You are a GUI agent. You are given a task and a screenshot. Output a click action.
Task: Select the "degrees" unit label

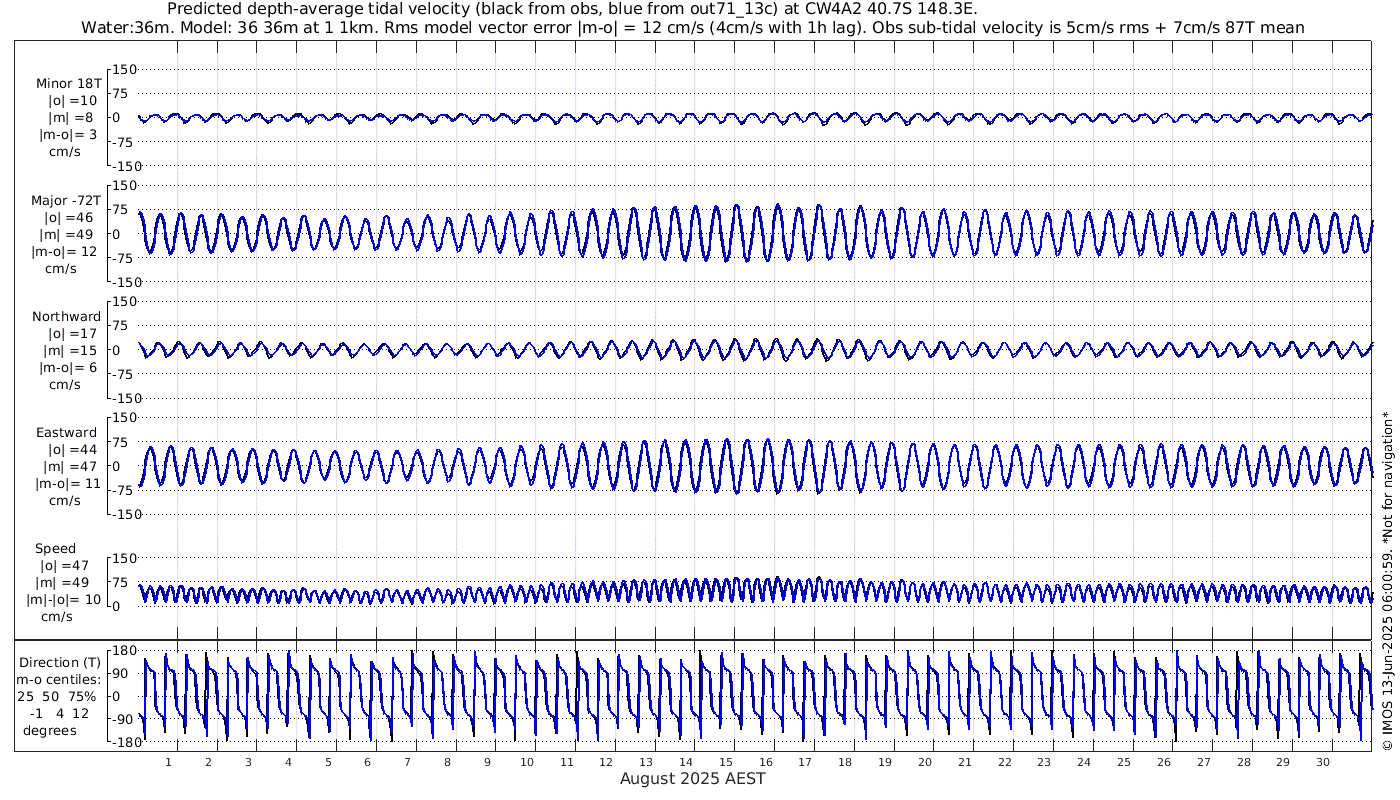click(50, 730)
